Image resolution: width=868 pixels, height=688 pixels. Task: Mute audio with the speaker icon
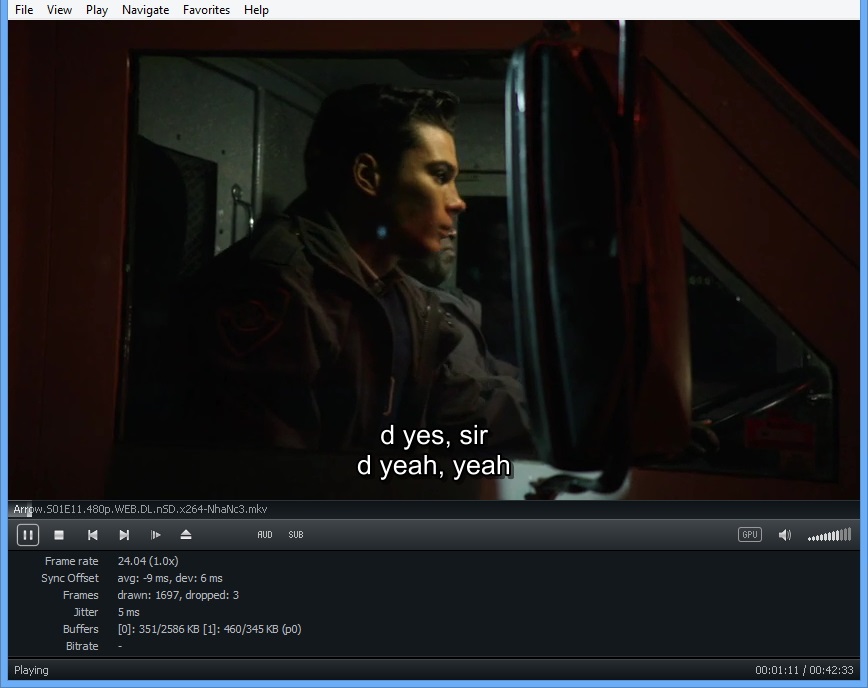click(784, 535)
